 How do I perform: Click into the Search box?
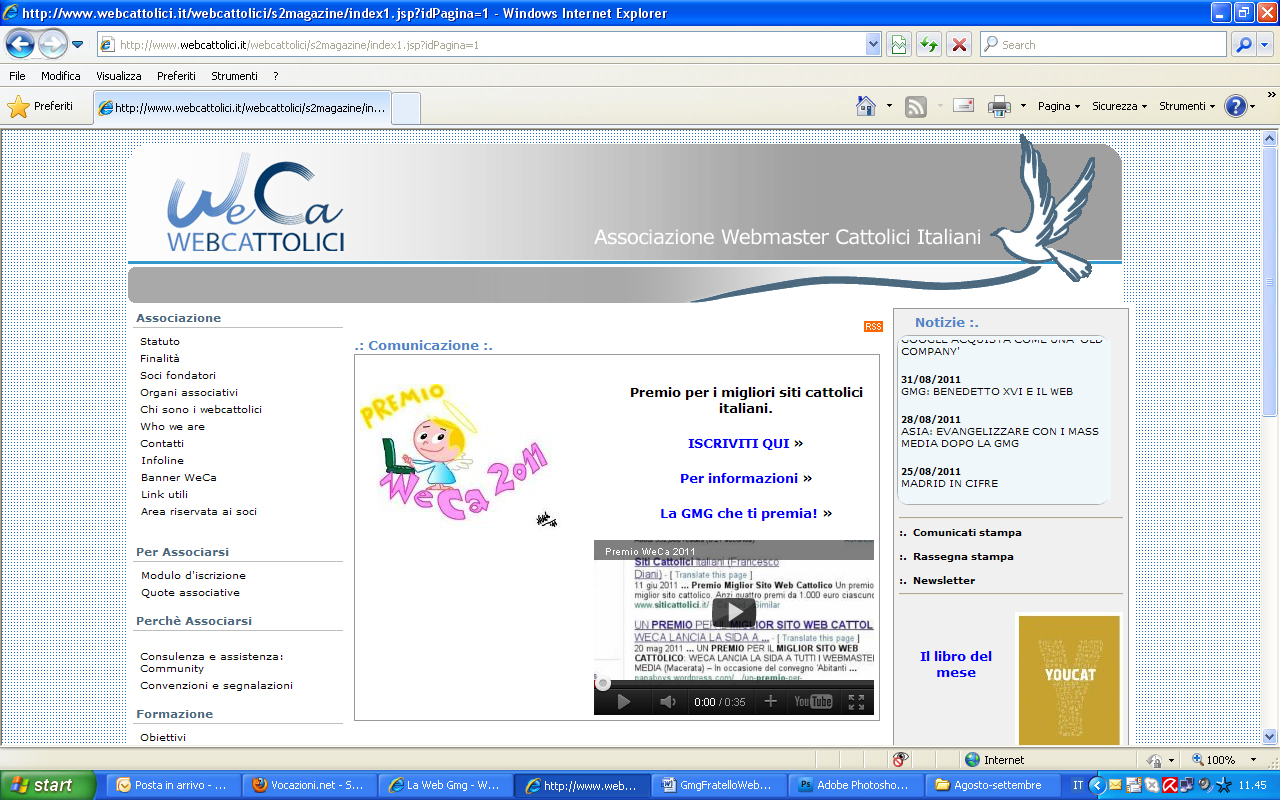tap(1103, 44)
